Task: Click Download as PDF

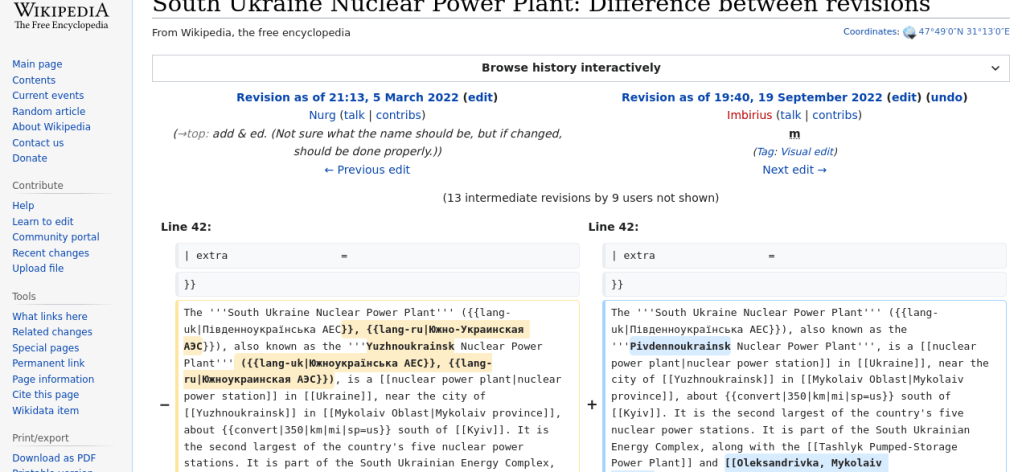Action: [x=54, y=458]
